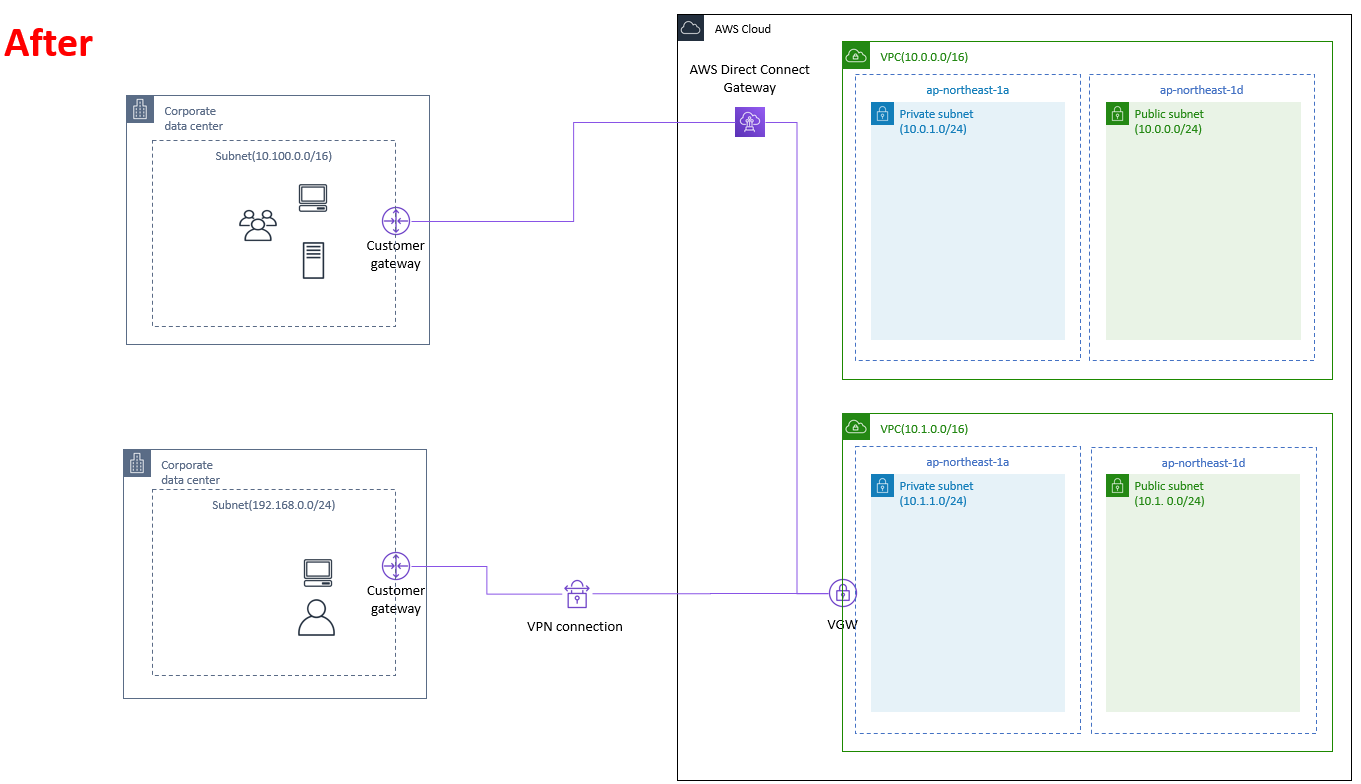The image size is (1361, 784).
Task: Click the building icon of the 192.168.0.0/24 data center
Action: pyautogui.click(x=136, y=462)
